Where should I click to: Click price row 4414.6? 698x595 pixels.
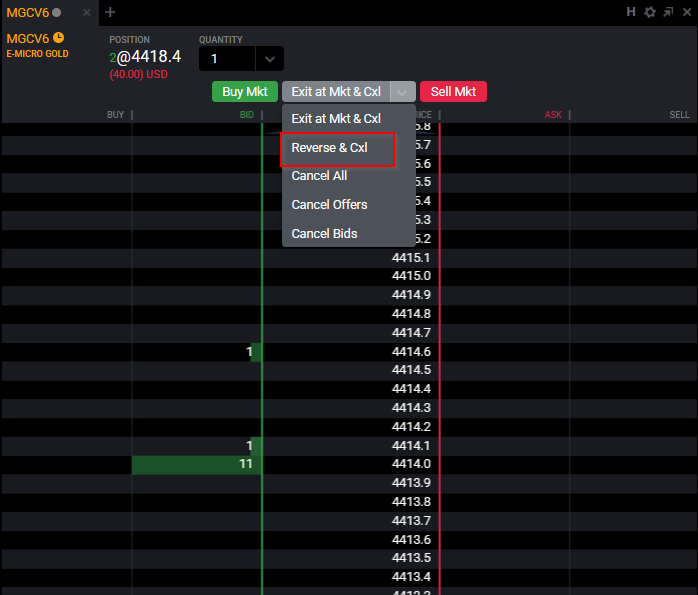click(351, 352)
